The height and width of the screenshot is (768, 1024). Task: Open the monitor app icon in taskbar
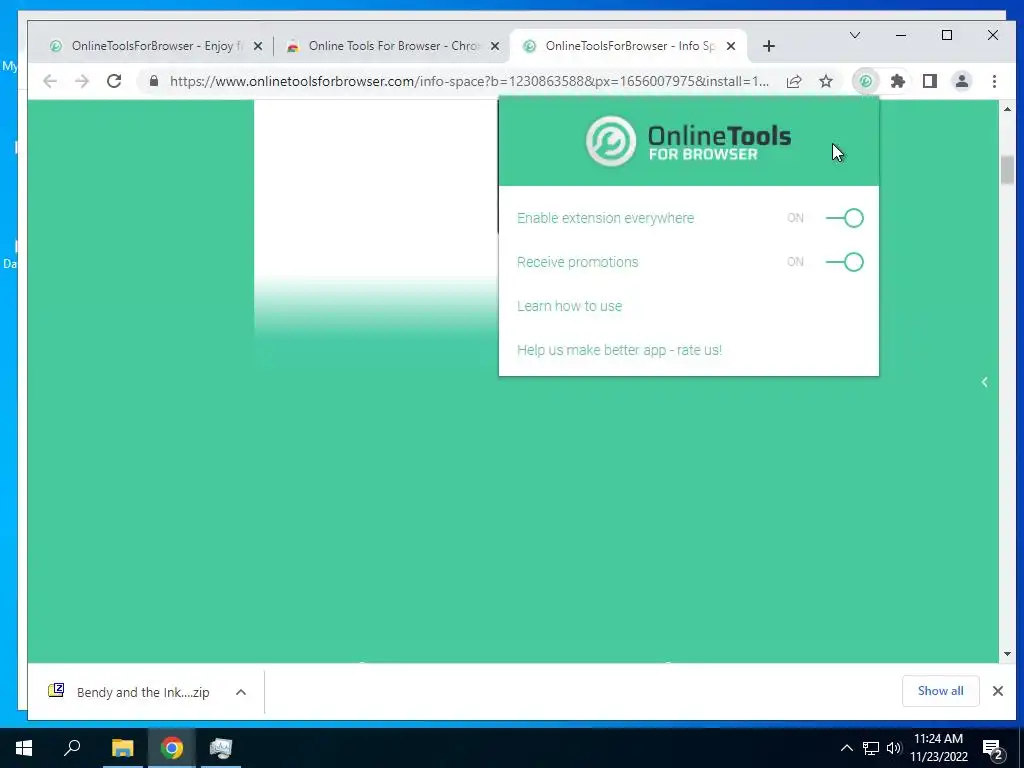point(221,748)
